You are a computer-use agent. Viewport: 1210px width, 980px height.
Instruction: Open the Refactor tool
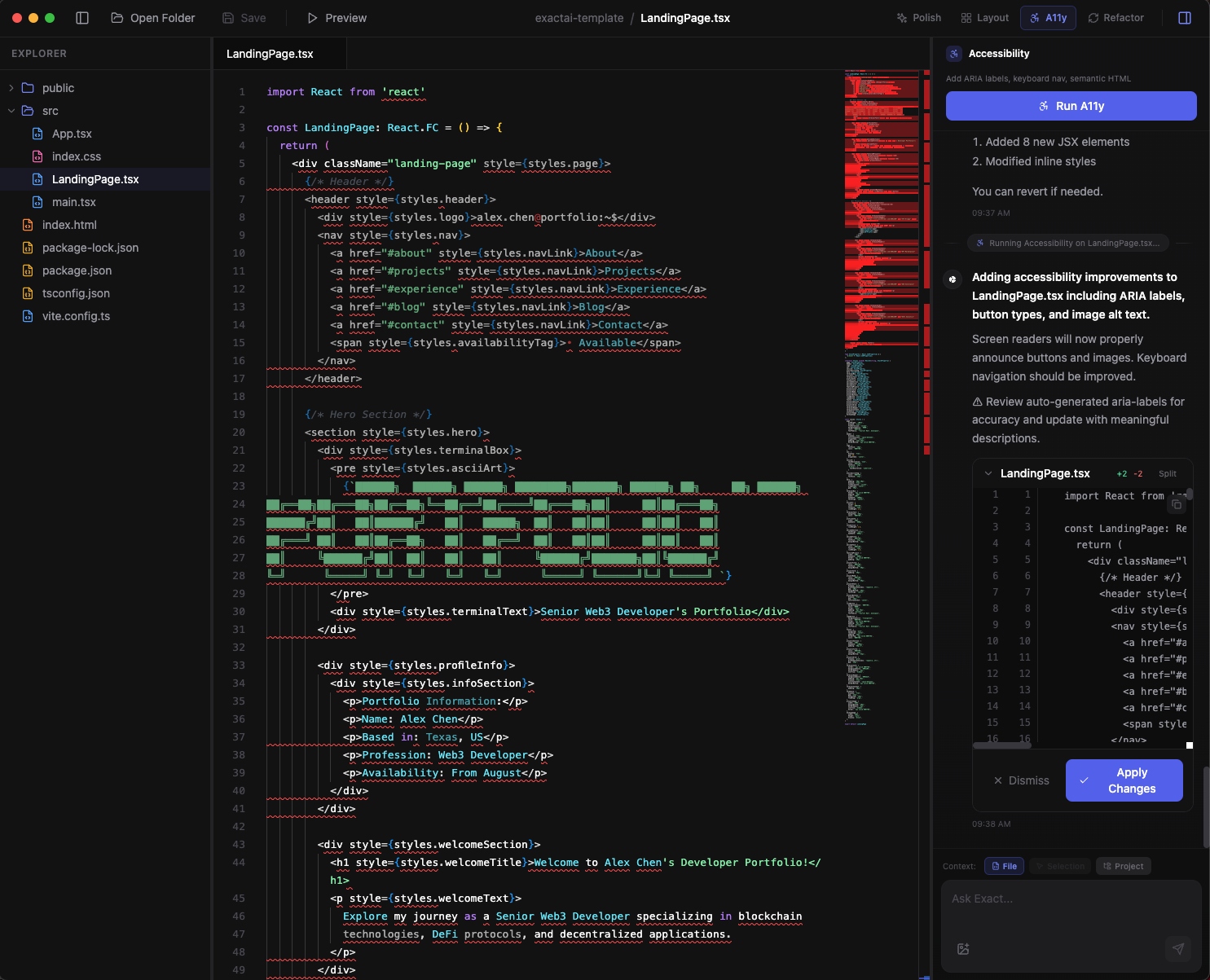point(1115,18)
